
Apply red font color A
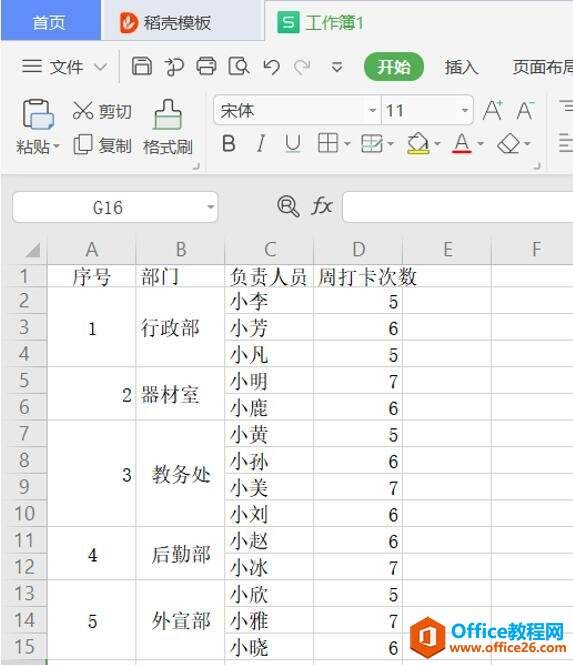462,143
